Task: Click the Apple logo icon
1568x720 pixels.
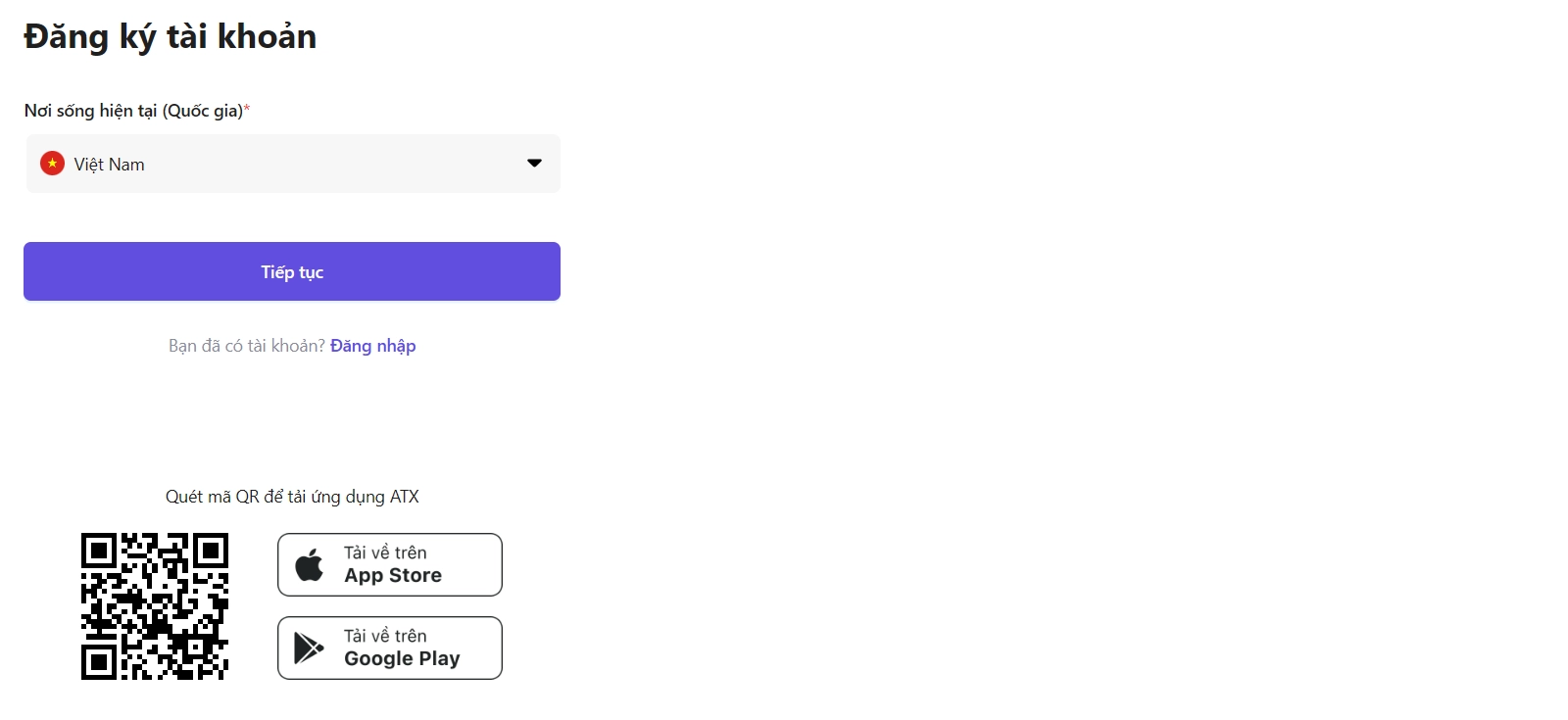Action: (310, 564)
